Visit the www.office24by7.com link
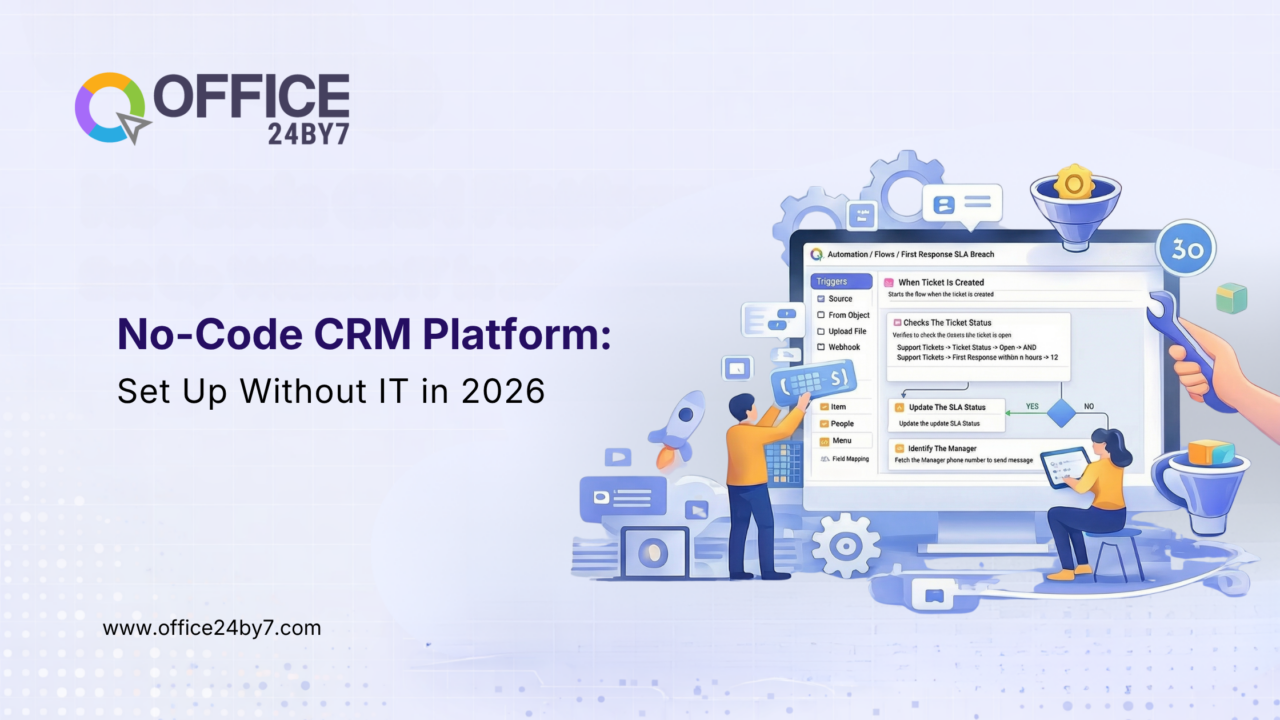The image size is (1280, 720). tap(210, 628)
